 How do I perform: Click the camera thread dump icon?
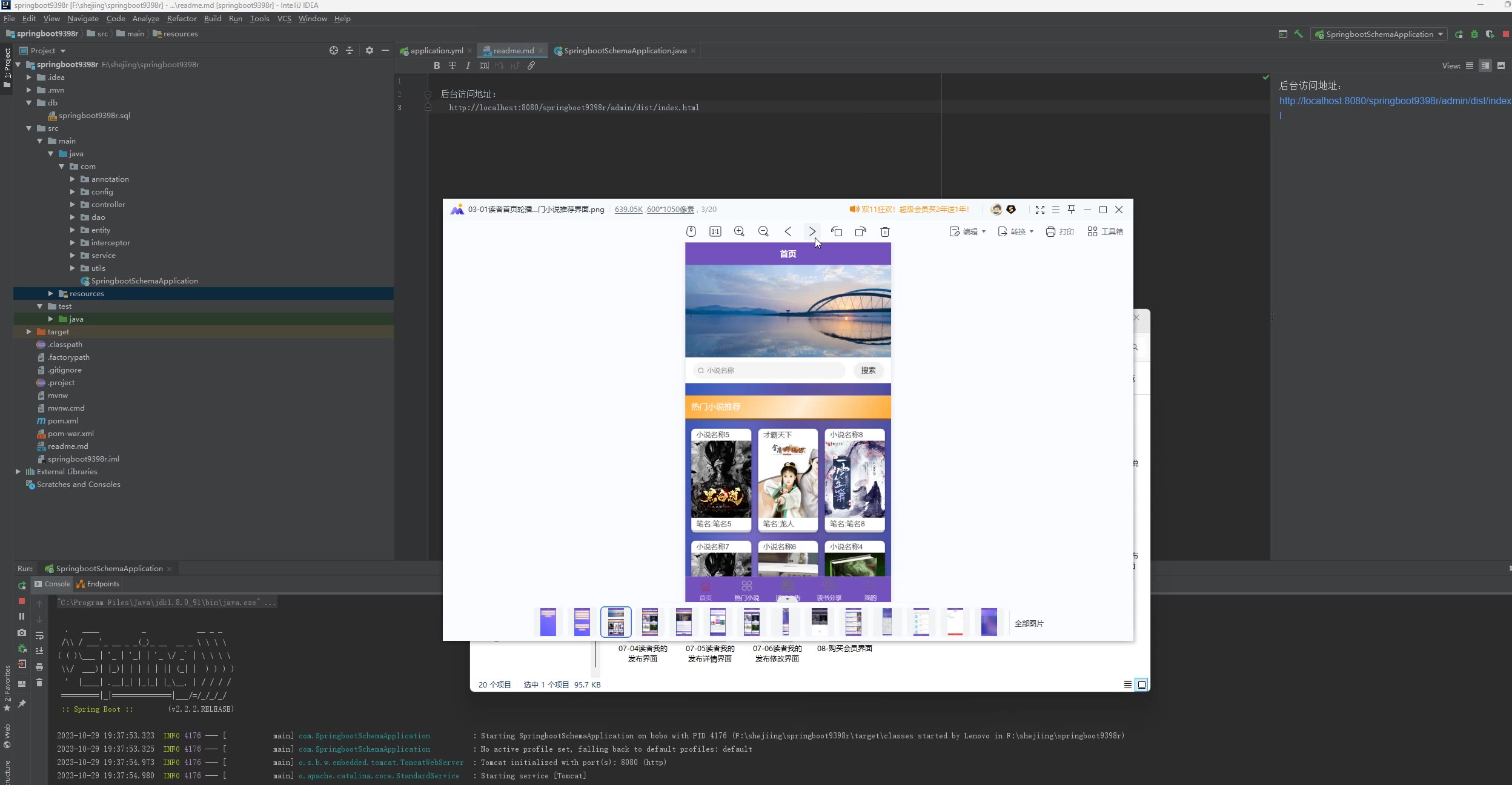click(x=22, y=632)
